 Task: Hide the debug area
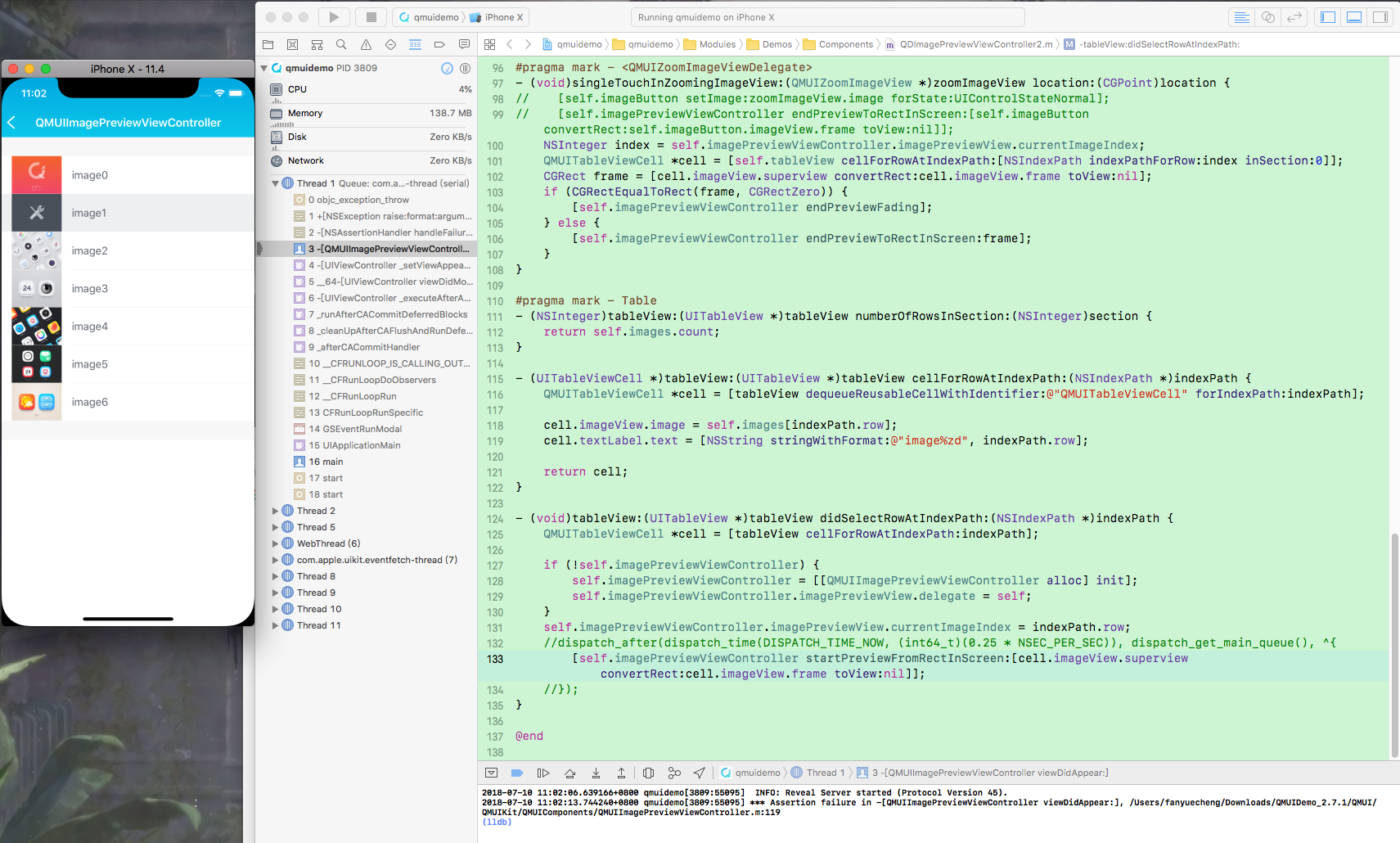(x=492, y=772)
